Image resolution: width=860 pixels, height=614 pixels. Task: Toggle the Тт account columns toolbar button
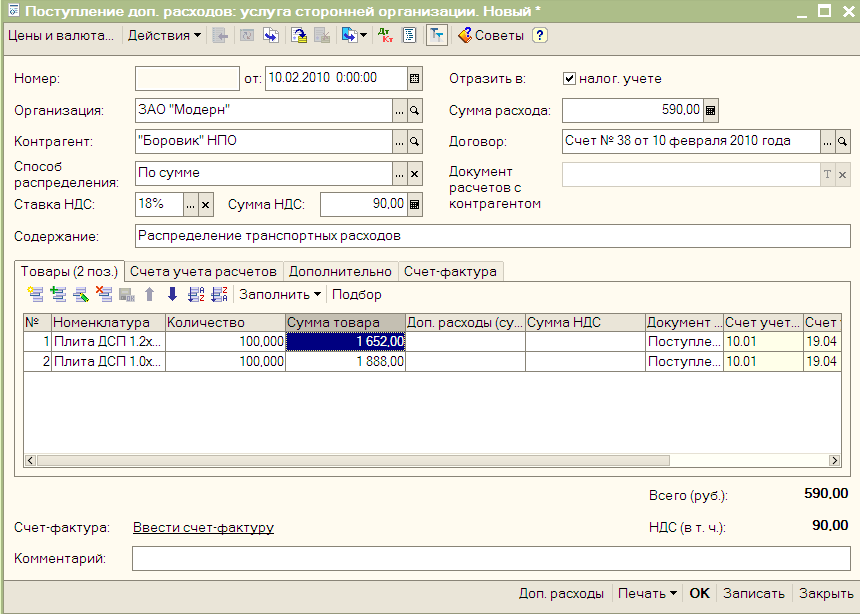(x=437, y=36)
